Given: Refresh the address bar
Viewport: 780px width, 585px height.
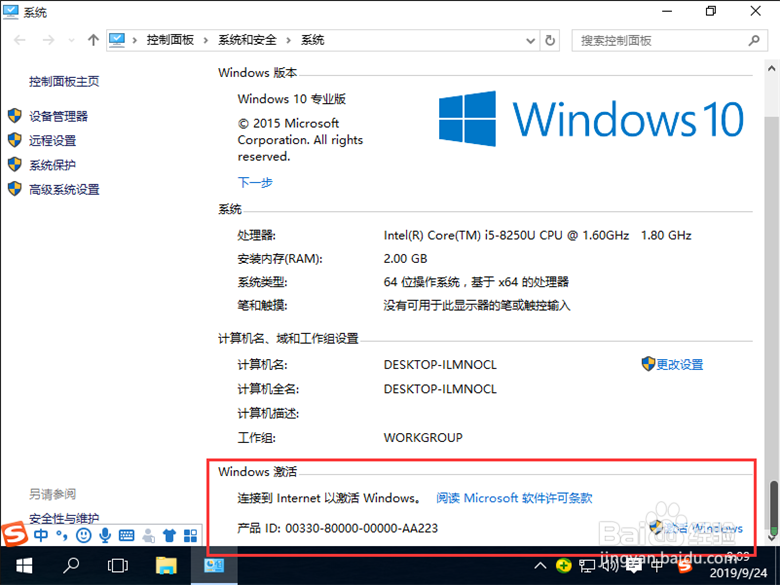Looking at the screenshot, I should [x=550, y=40].
